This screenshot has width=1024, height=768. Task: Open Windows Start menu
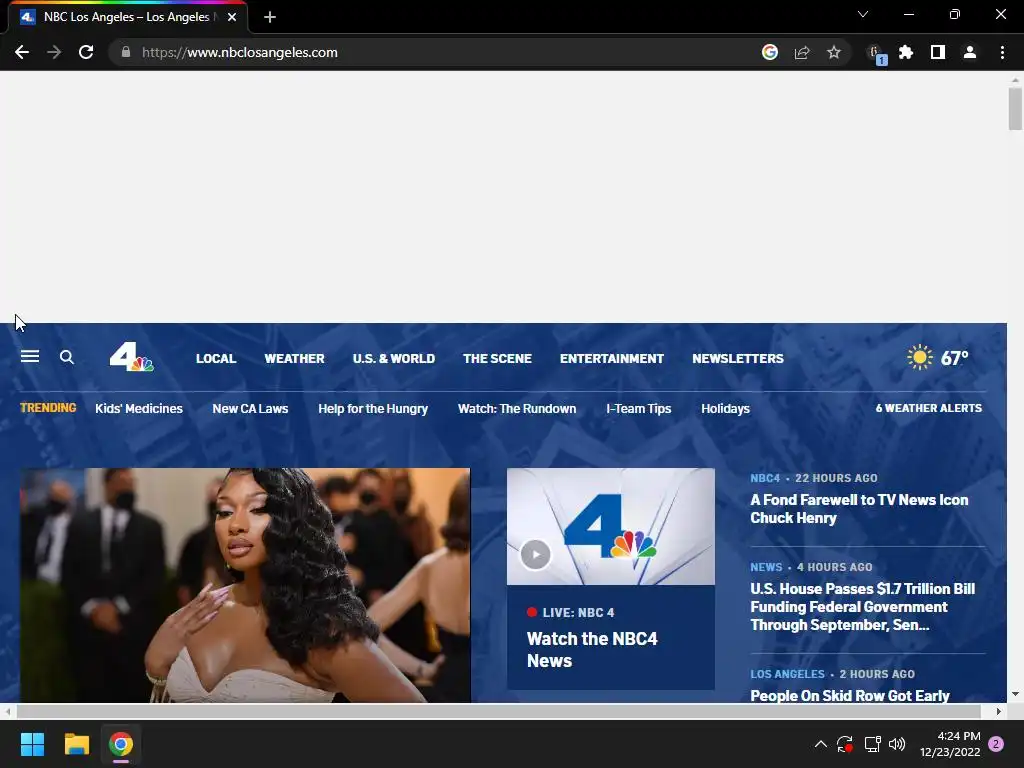(x=32, y=744)
